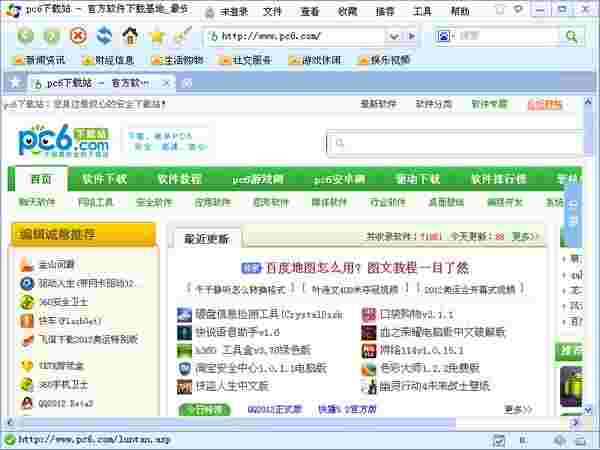
Task: Open the 未登录 account menu
Action: click(234, 11)
